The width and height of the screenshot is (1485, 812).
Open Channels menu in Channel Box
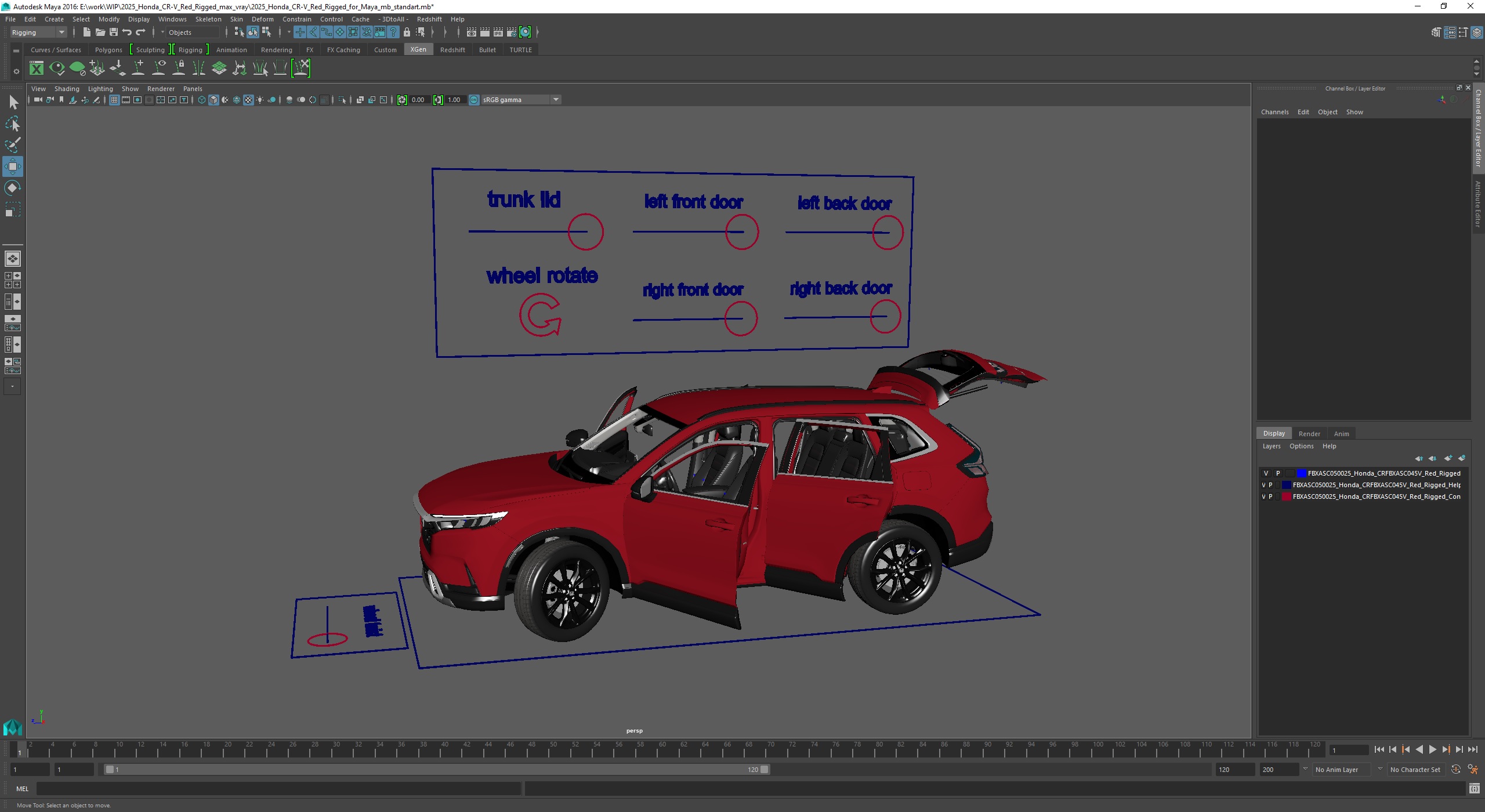1274,112
